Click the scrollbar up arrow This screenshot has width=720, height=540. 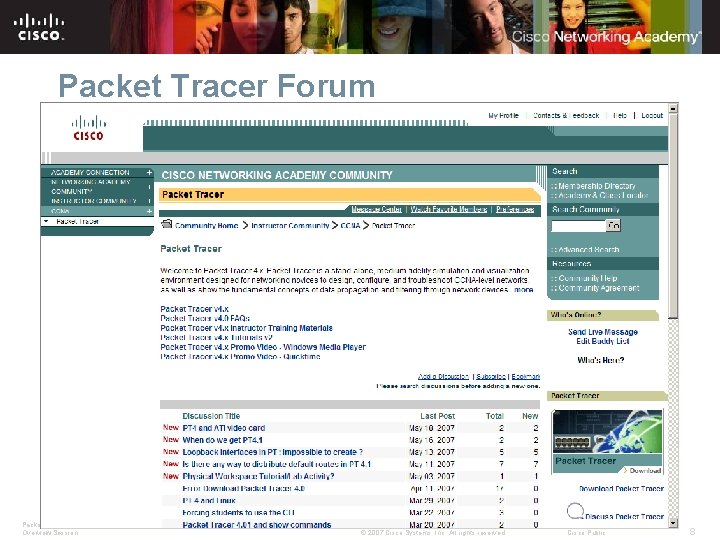click(x=673, y=108)
